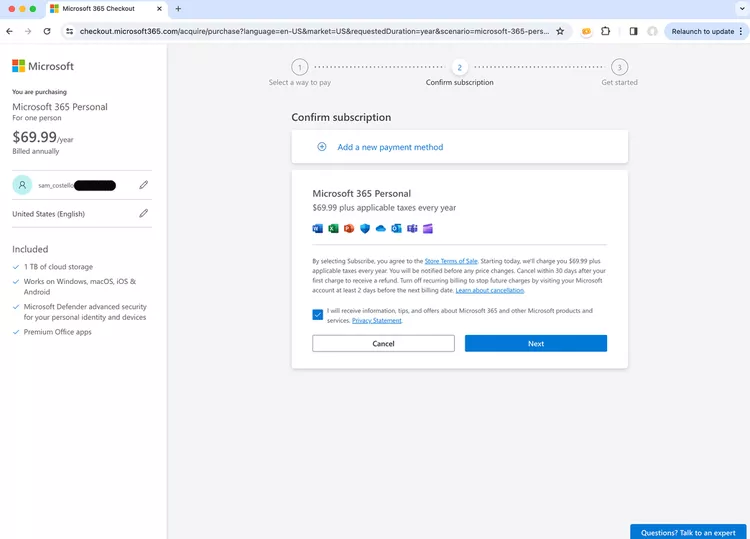
Task: Bookmark this page with the star icon
Action: 560,31
